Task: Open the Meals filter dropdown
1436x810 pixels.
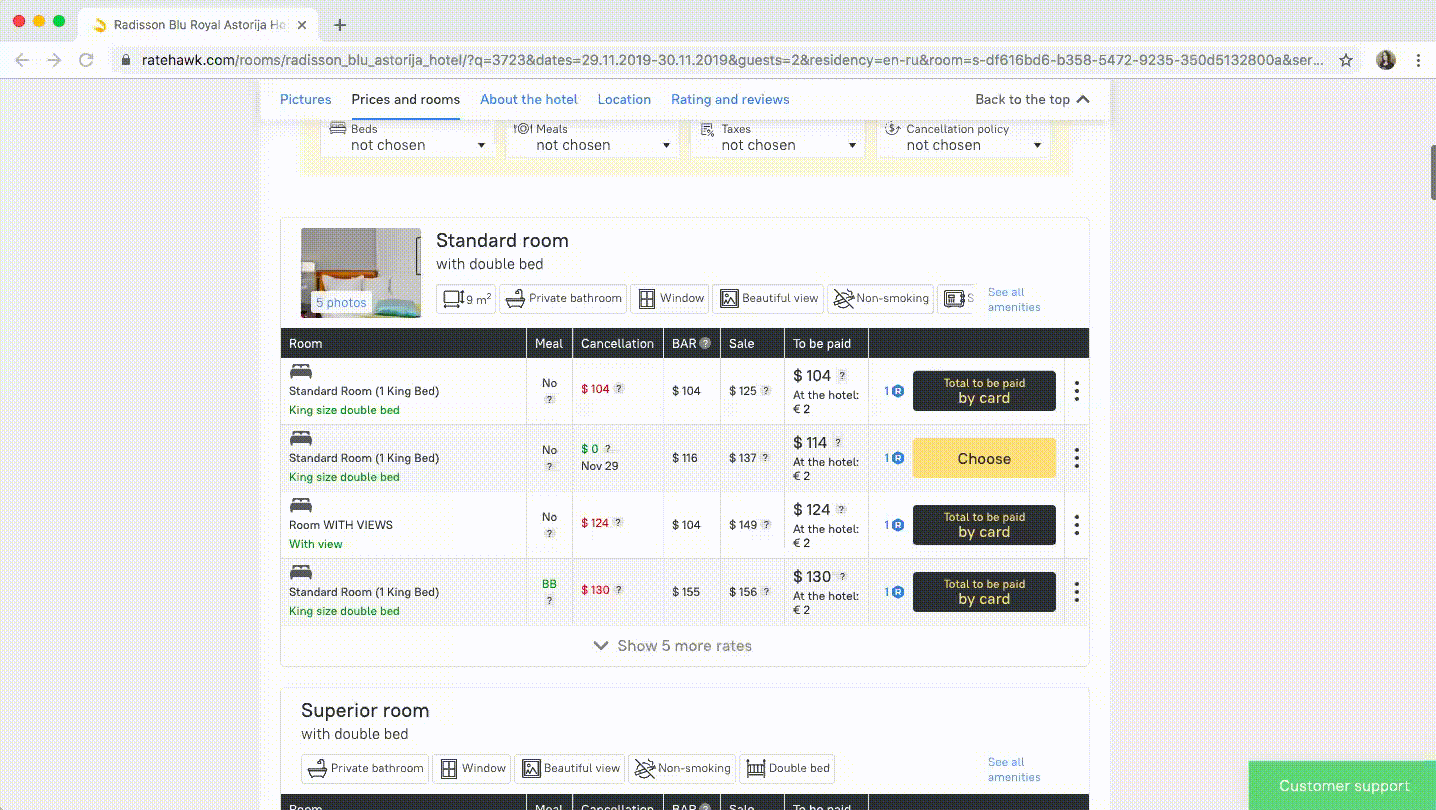Action: (592, 144)
